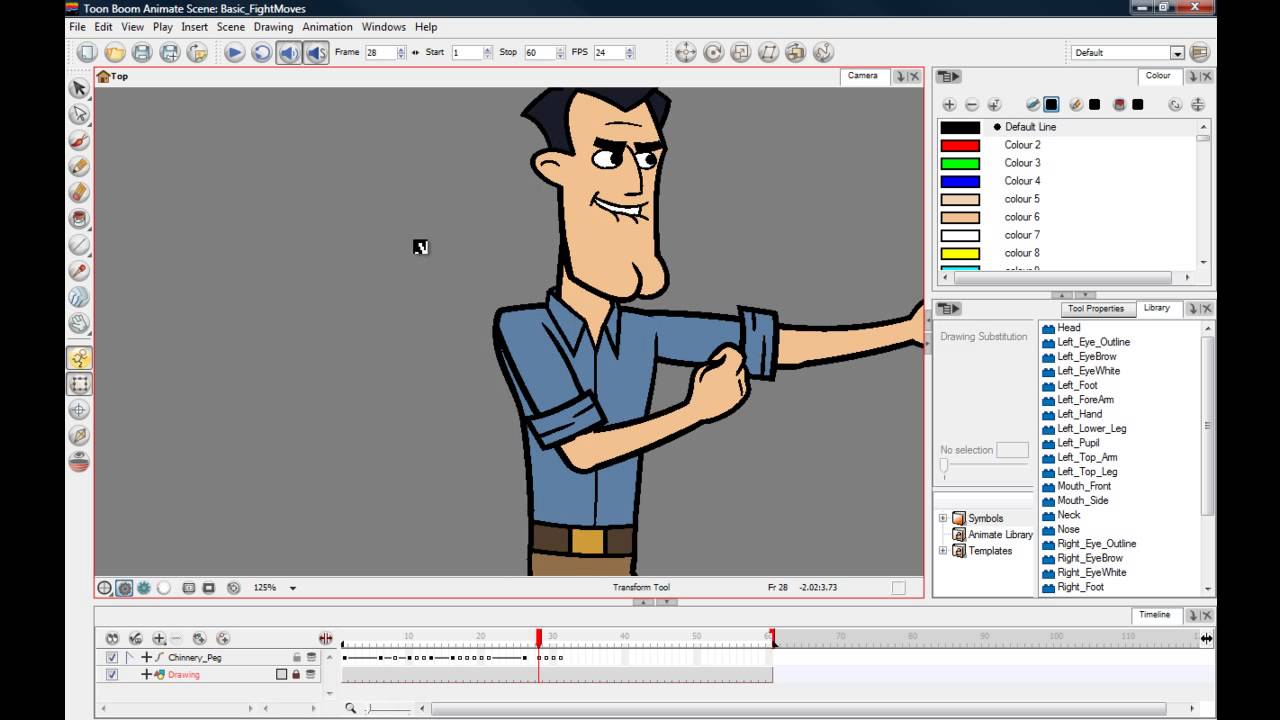Toggle the Sound scrubbing icon
1280x720 pixels.
click(x=316, y=53)
